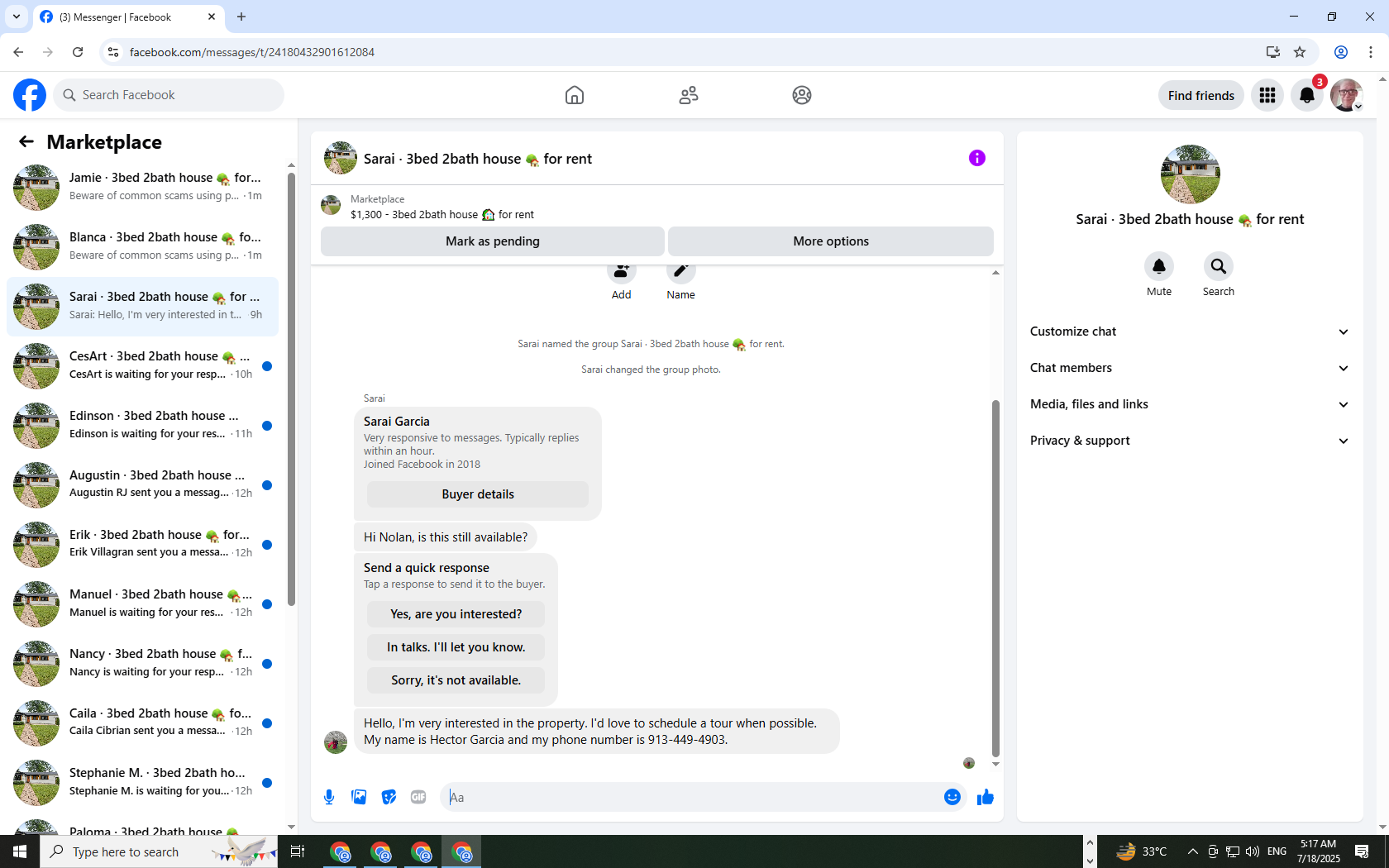This screenshot has height=868, width=1389.
Task: Send 'In talks. I'll let you know.' response
Action: [x=456, y=647]
